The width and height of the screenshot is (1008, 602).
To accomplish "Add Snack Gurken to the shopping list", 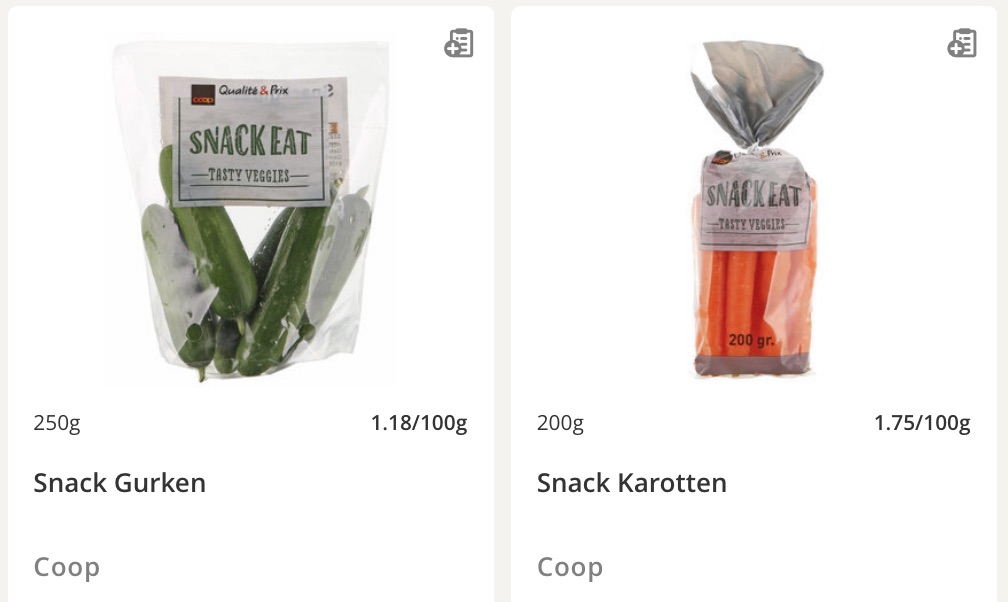I will click(x=459, y=43).
